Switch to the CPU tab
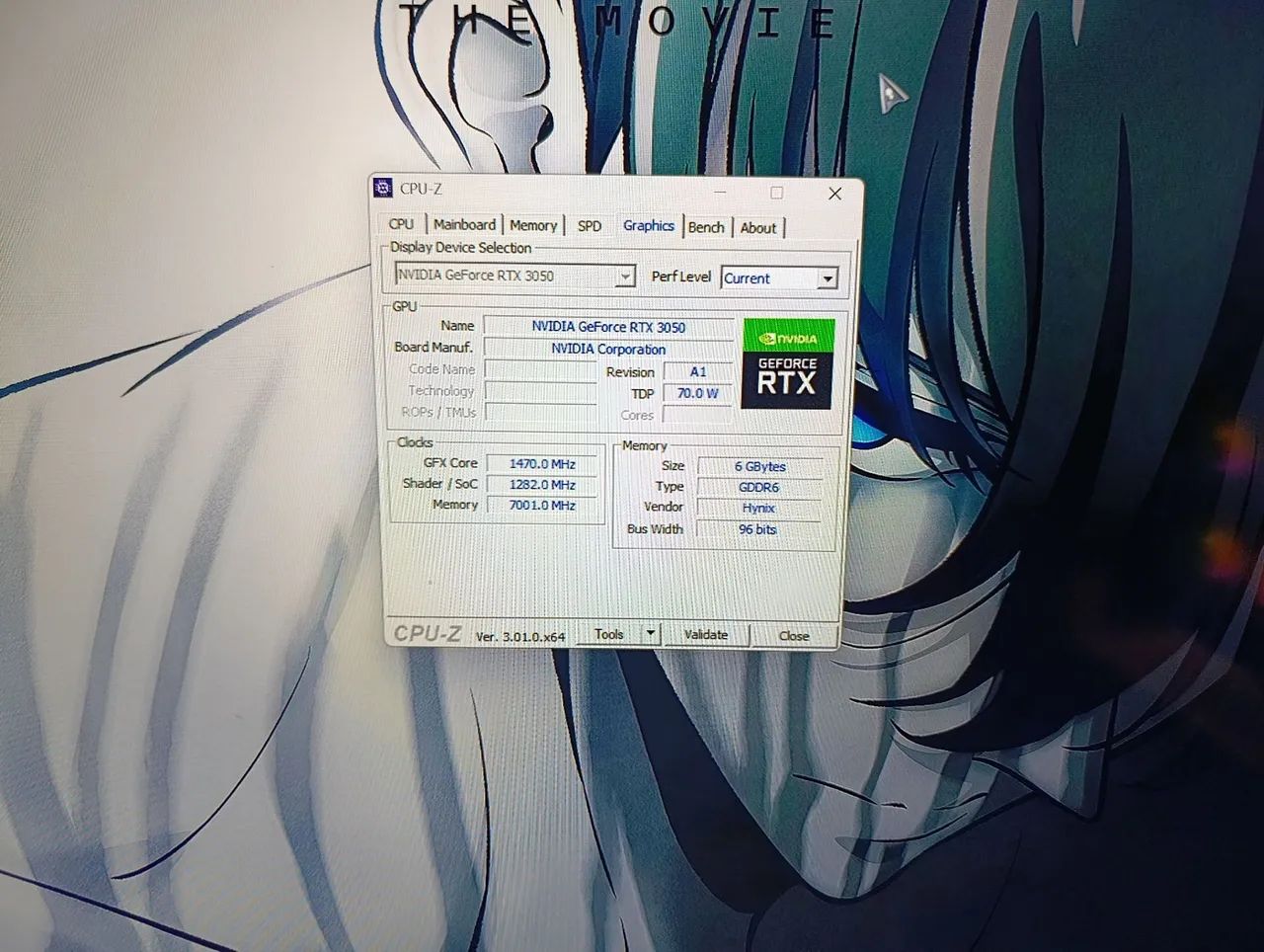This screenshot has width=1264, height=952. point(402,224)
